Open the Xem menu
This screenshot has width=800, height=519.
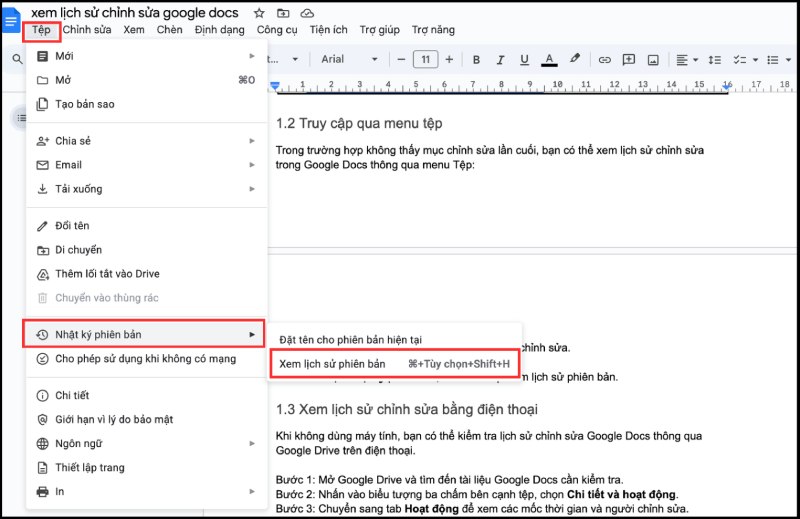(134, 30)
